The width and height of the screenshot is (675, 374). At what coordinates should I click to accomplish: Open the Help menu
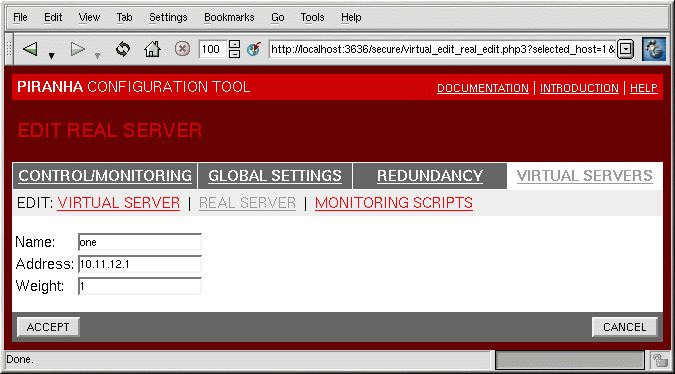coord(351,17)
